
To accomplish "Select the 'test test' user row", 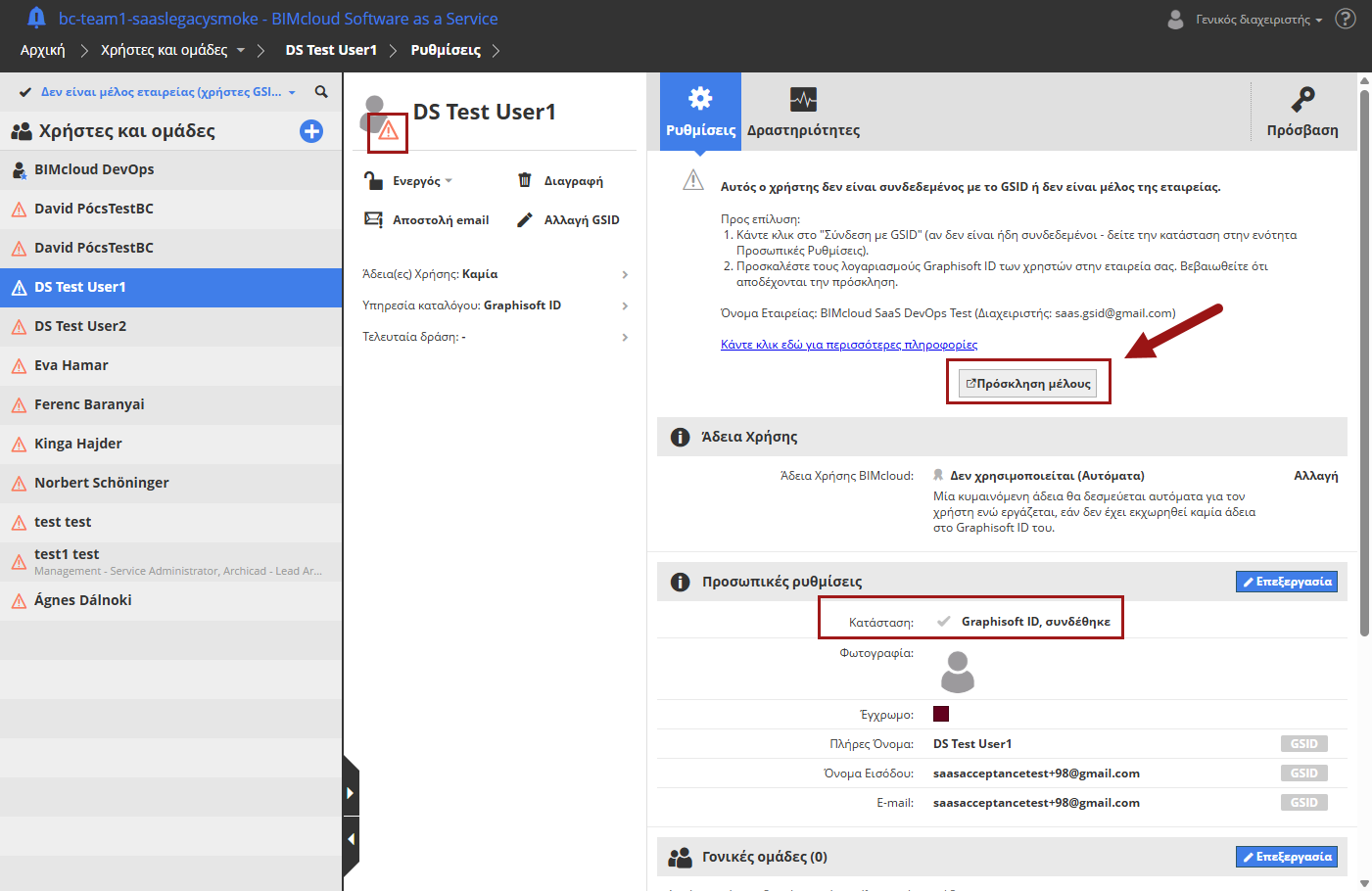I will 171,522.
